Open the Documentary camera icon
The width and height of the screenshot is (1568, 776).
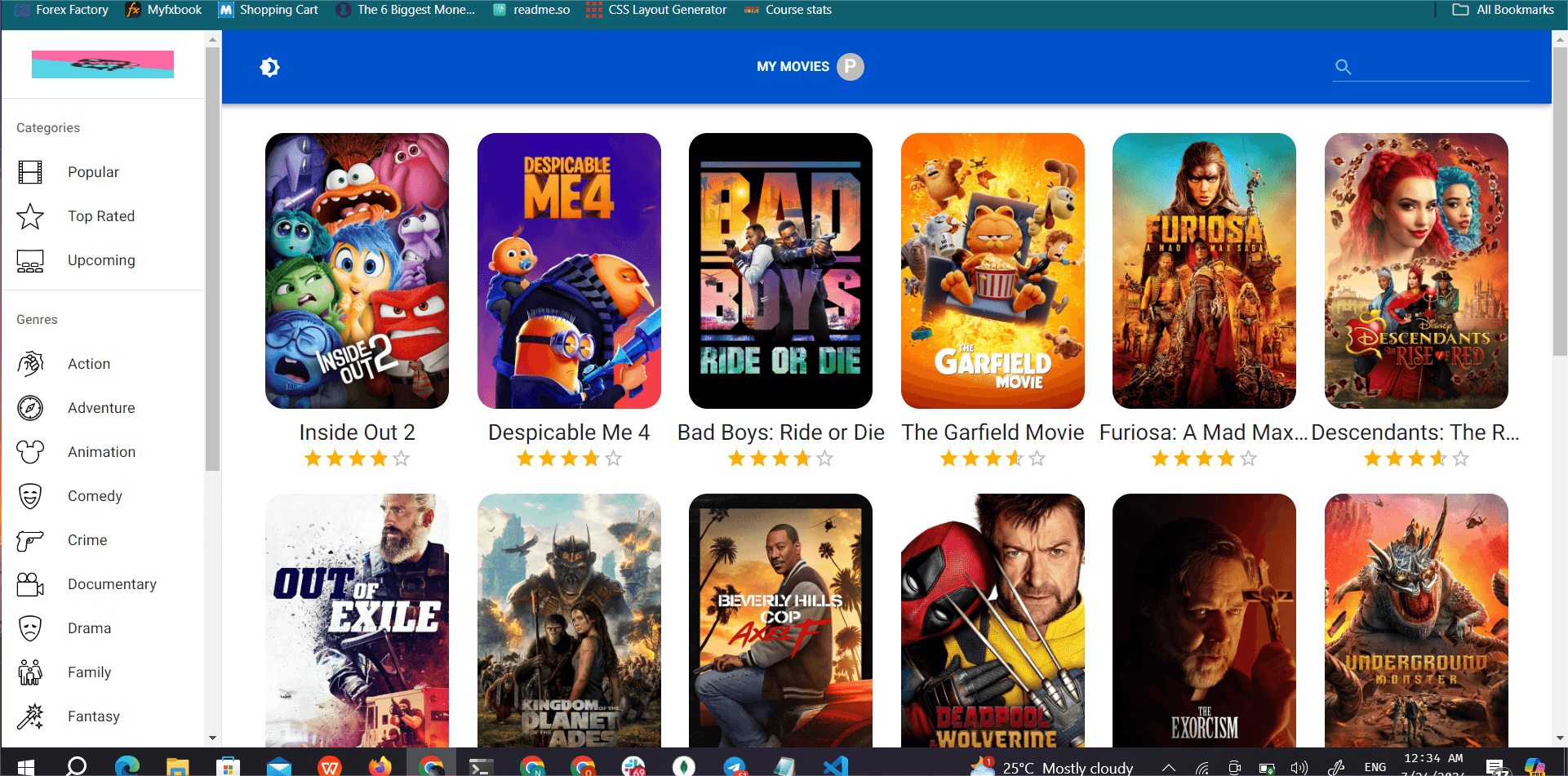[x=30, y=584]
